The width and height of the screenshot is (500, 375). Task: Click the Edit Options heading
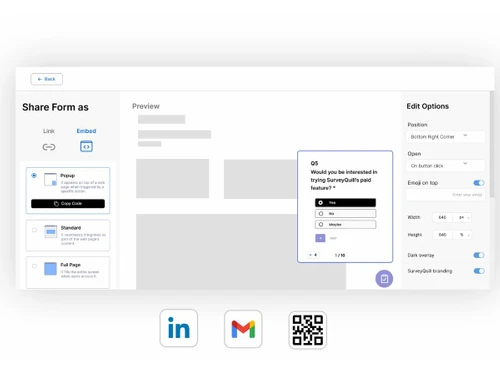tap(428, 106)
